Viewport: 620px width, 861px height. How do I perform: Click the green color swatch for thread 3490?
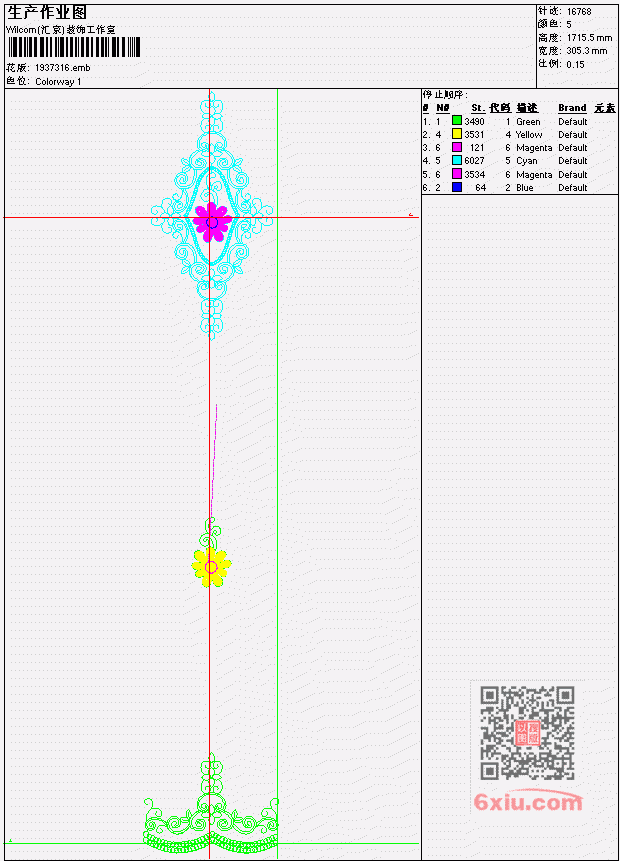pyautogui.click(x=456, y=120)
